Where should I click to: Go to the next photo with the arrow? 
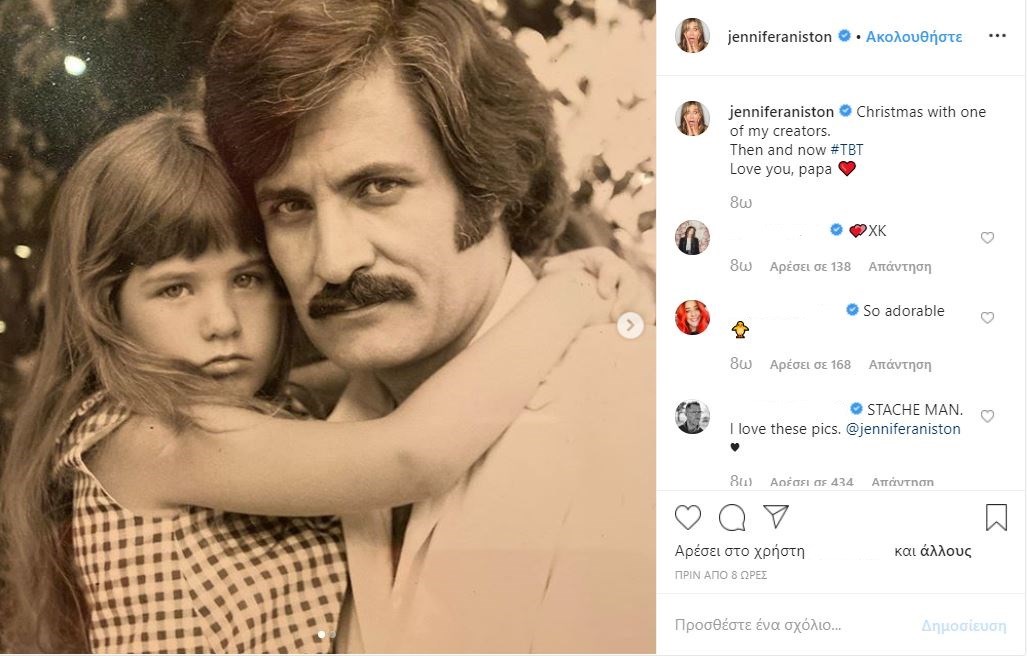pos(630,325)
